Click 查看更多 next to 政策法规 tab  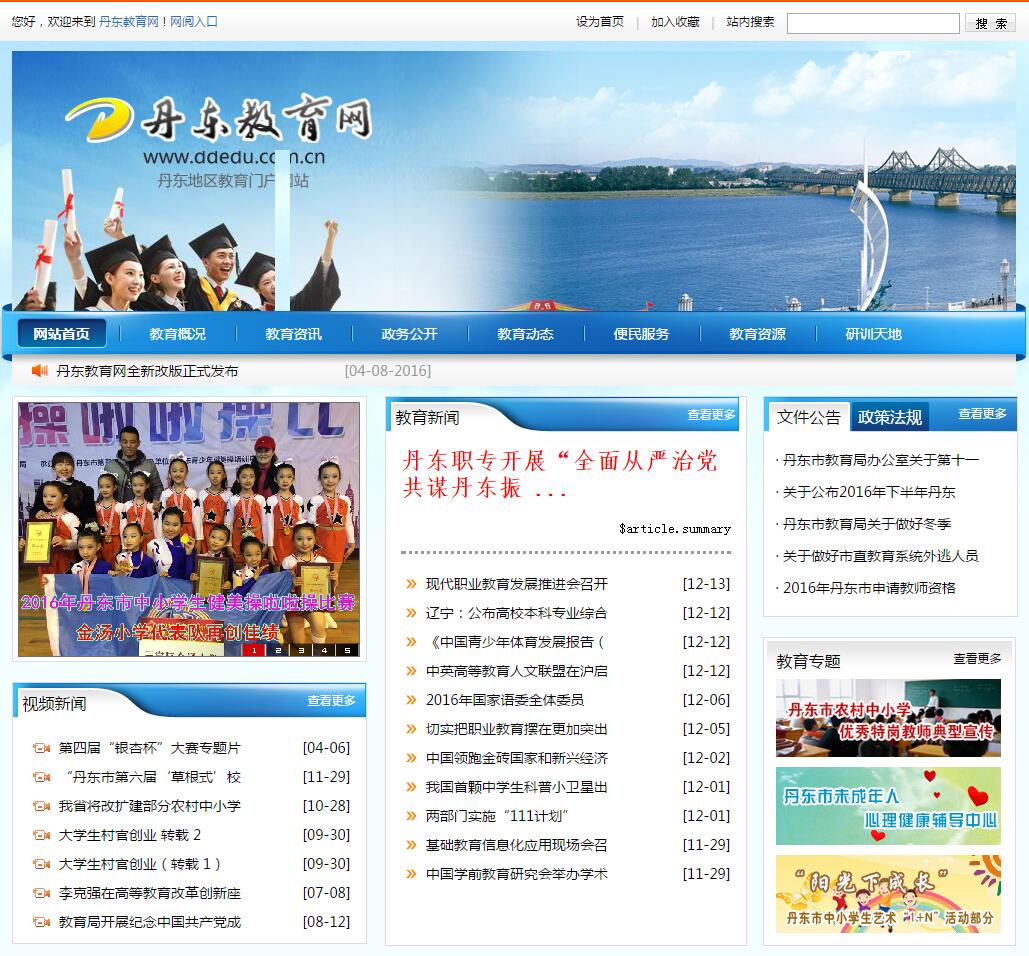pyautogui.click(x=982, y=413)
